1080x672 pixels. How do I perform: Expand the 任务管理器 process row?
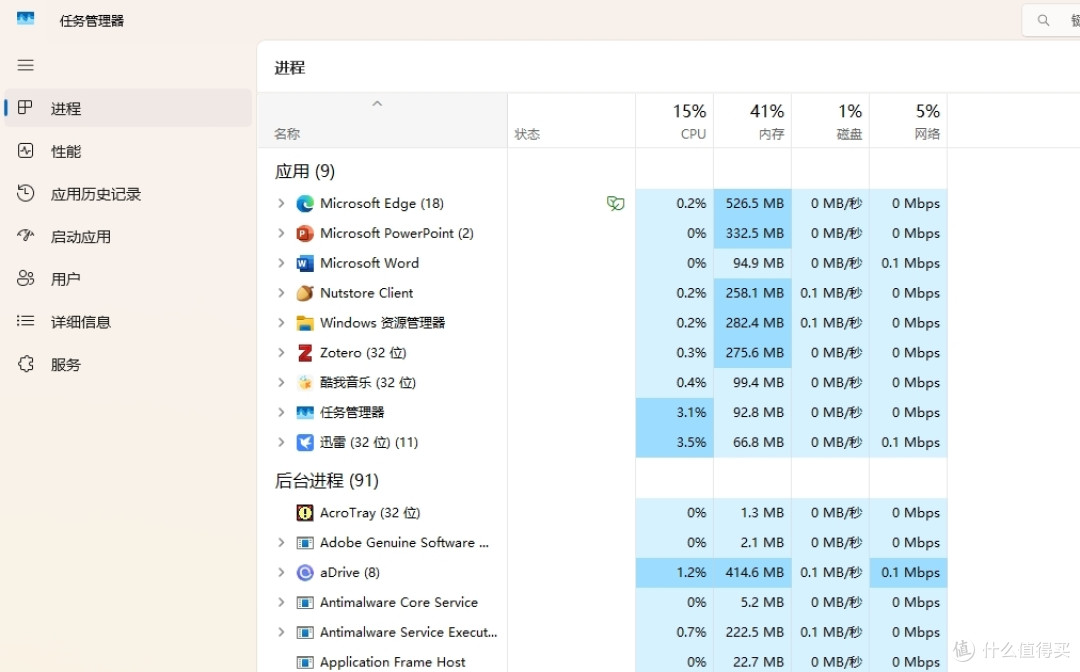click(281, 412)
